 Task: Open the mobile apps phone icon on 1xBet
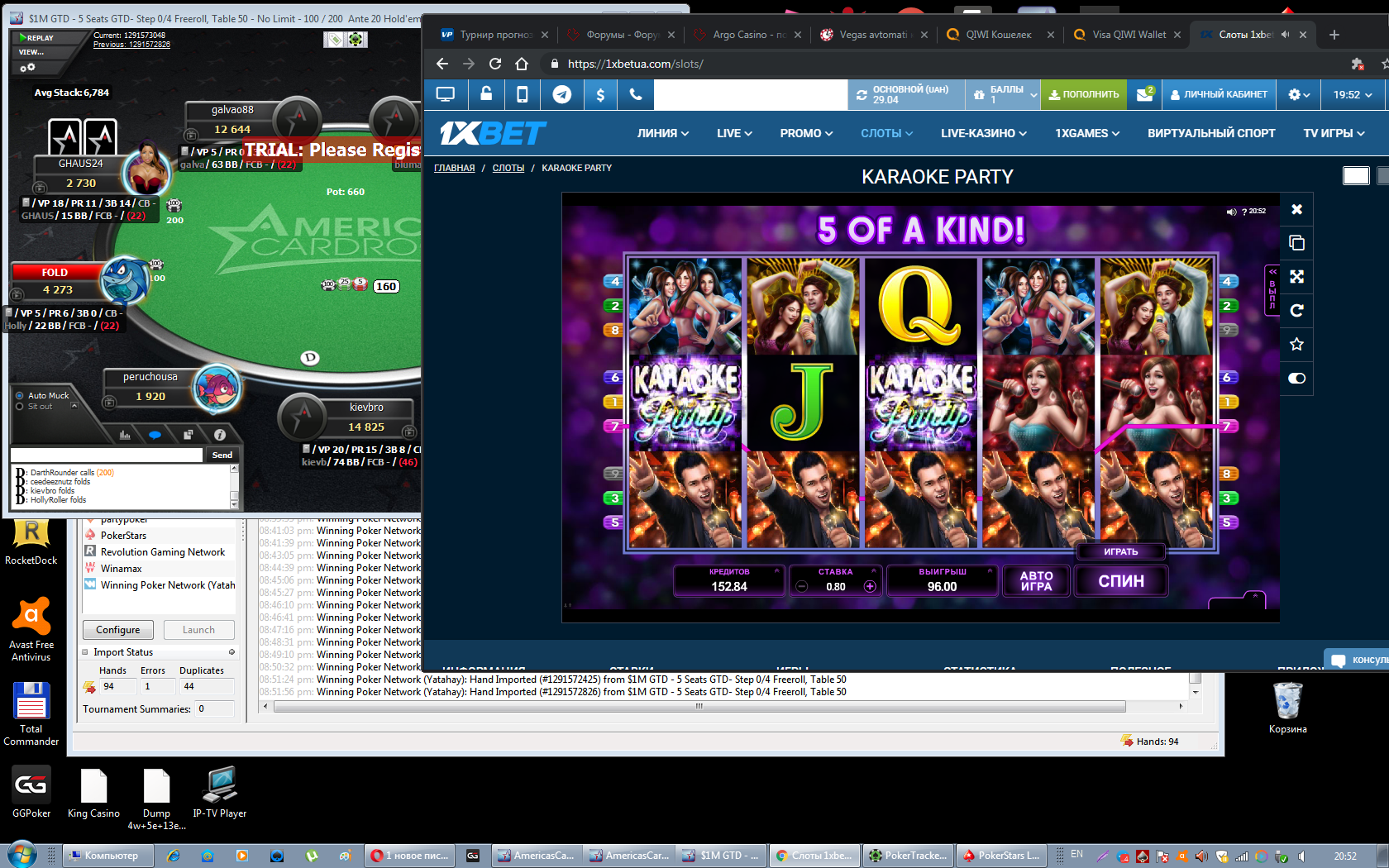click(x=523, y=94)
